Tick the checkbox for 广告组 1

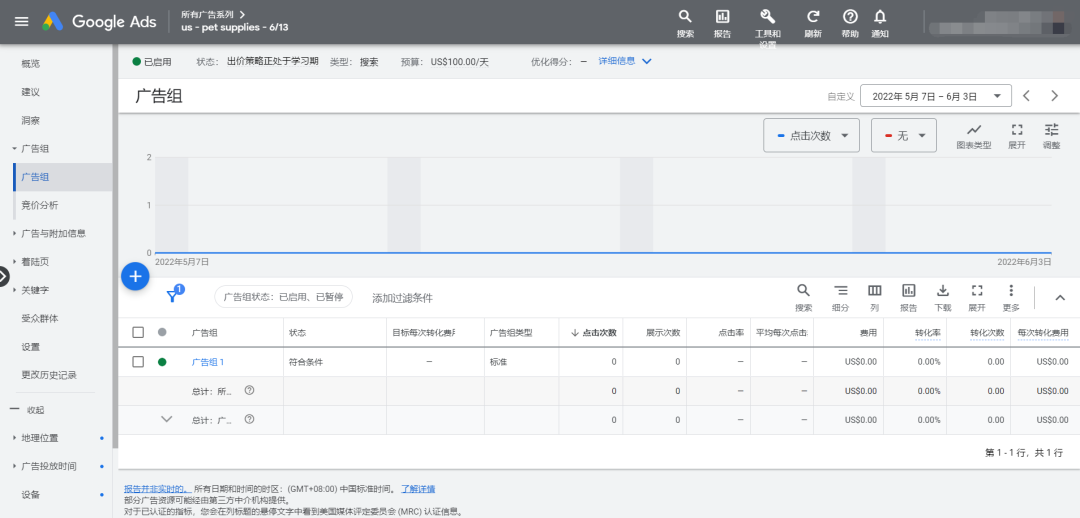139,361
